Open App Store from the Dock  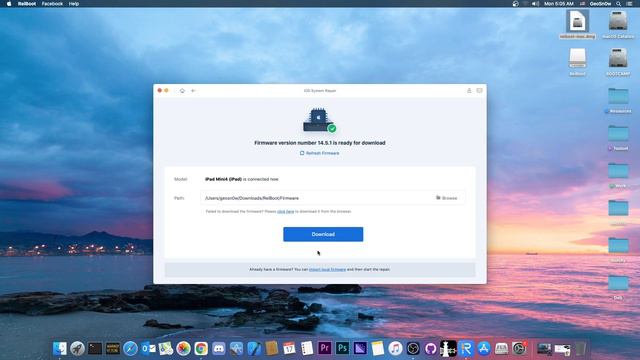click(x=484, y=348)
